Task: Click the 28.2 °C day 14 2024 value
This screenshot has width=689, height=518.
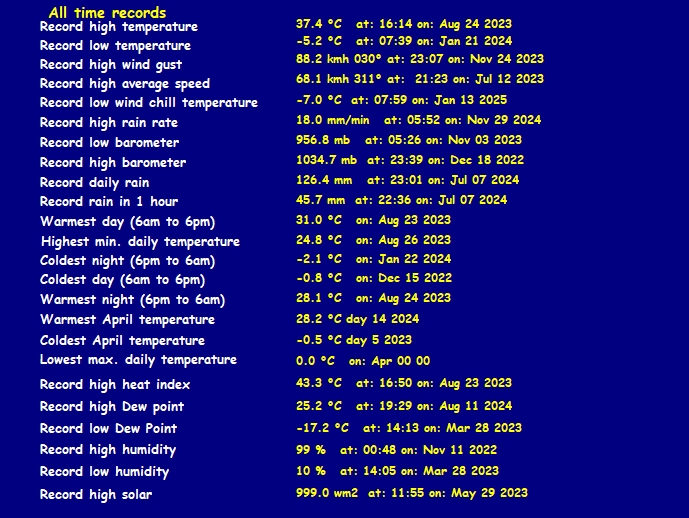Action: point(357,319)
